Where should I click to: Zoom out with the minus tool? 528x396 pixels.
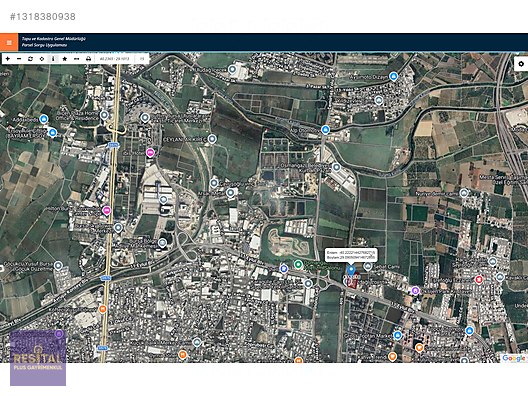coord(19,59)
